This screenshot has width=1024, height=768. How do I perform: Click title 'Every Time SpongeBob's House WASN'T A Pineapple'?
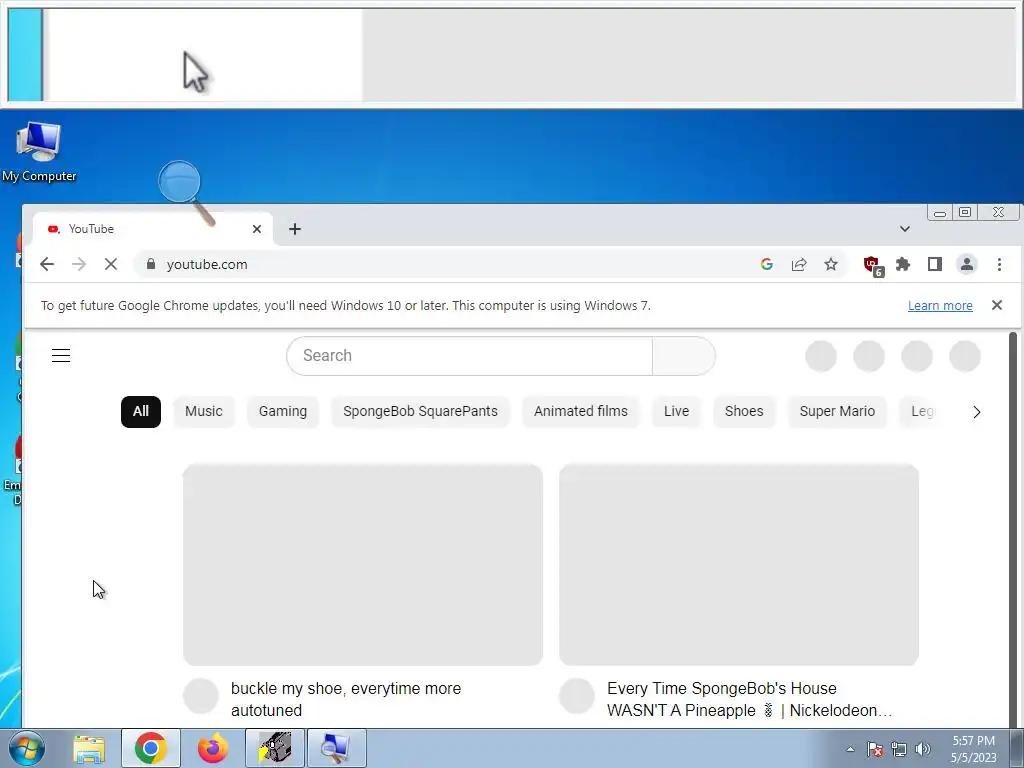pos(749,699)
